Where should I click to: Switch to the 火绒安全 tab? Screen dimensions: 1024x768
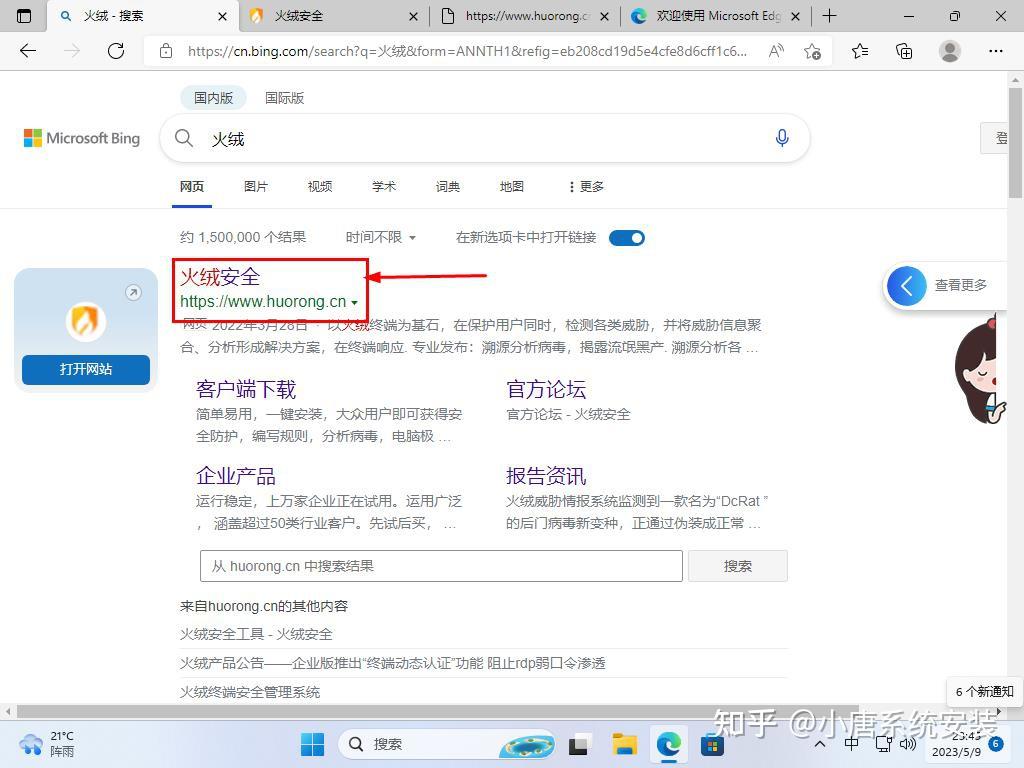[334, 16]
